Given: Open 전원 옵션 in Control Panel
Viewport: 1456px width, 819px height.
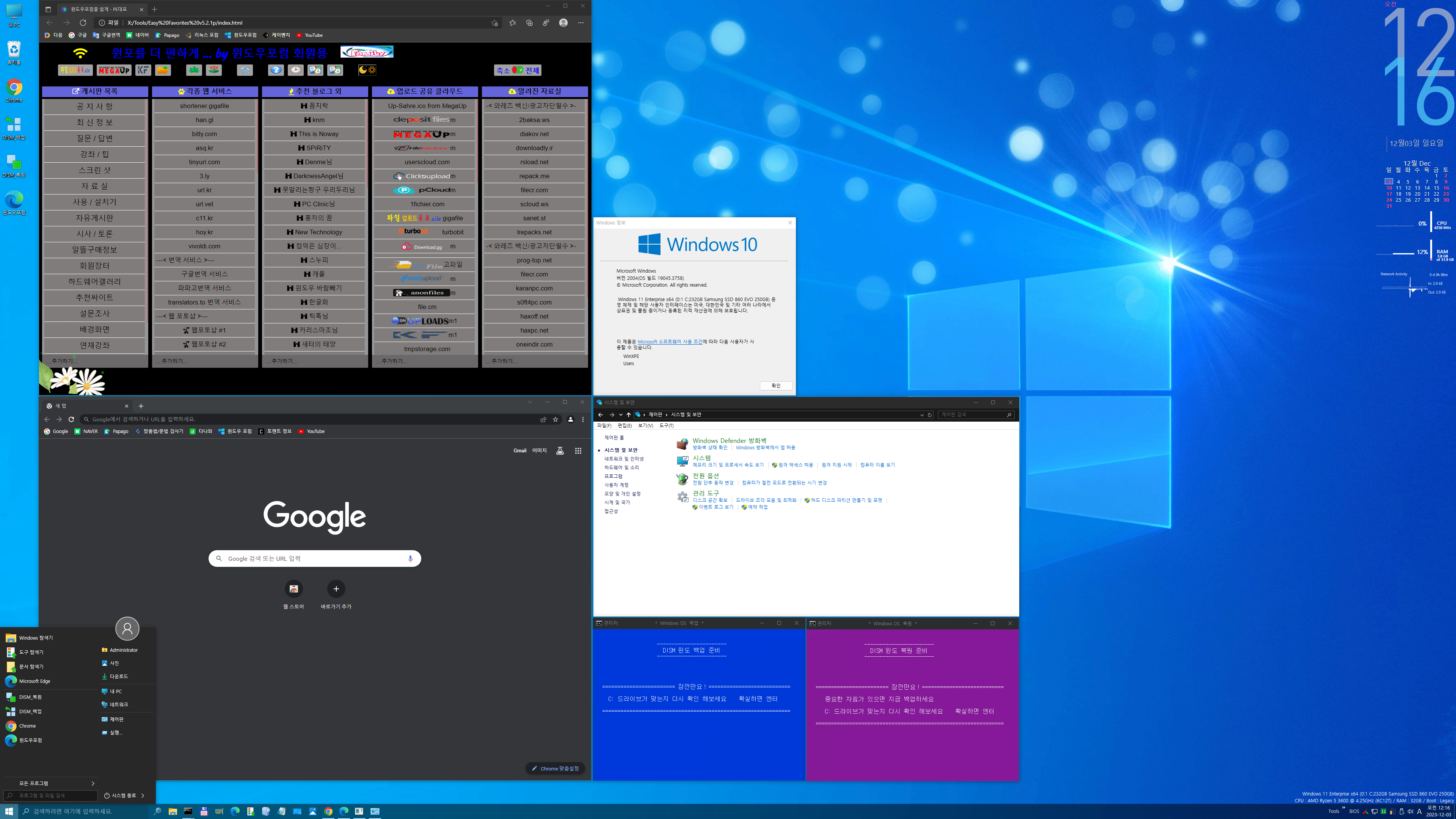Looking at the screenshot, I should pos(705,476).
